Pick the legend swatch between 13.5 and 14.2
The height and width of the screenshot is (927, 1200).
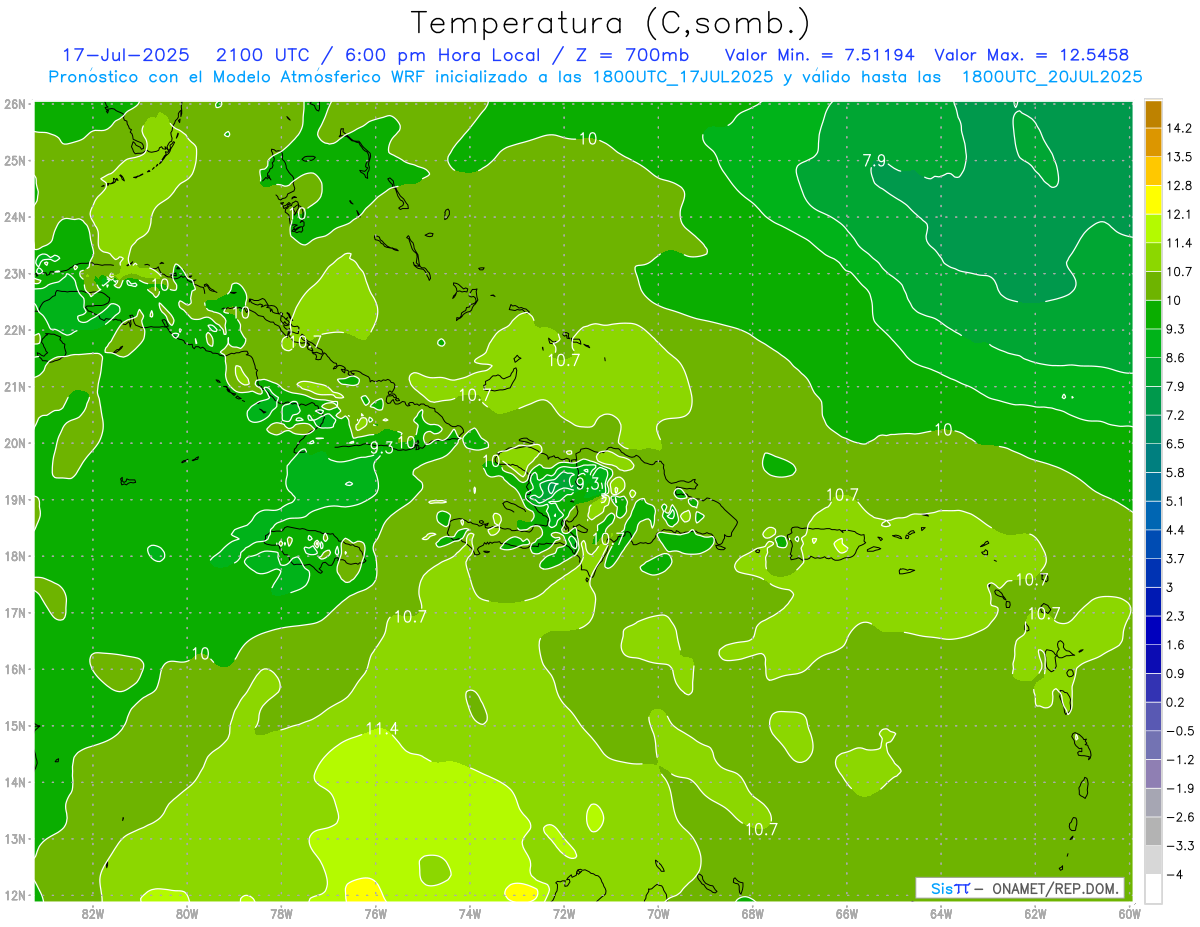(x=1153, y=142)
